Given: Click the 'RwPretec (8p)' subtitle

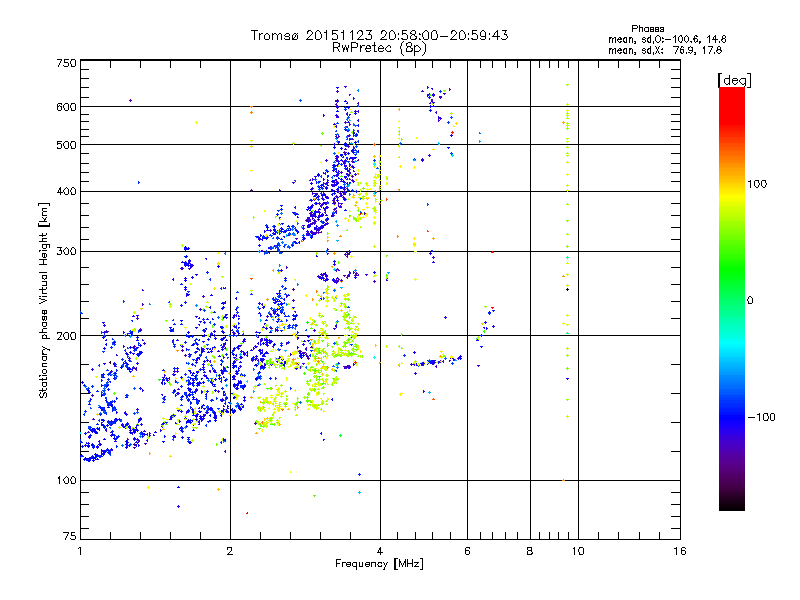Looking at the screenshot, I should click(x=379, y=48).
